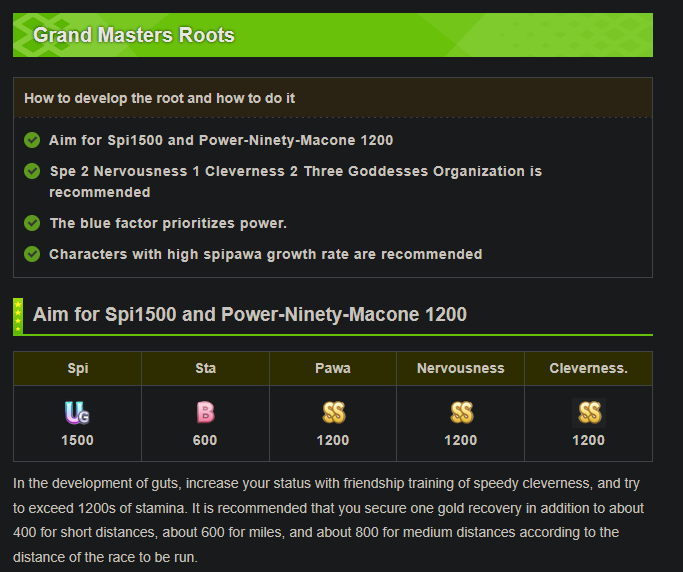
Task: Click the 'Sta' column header
Action: [205, 369]
